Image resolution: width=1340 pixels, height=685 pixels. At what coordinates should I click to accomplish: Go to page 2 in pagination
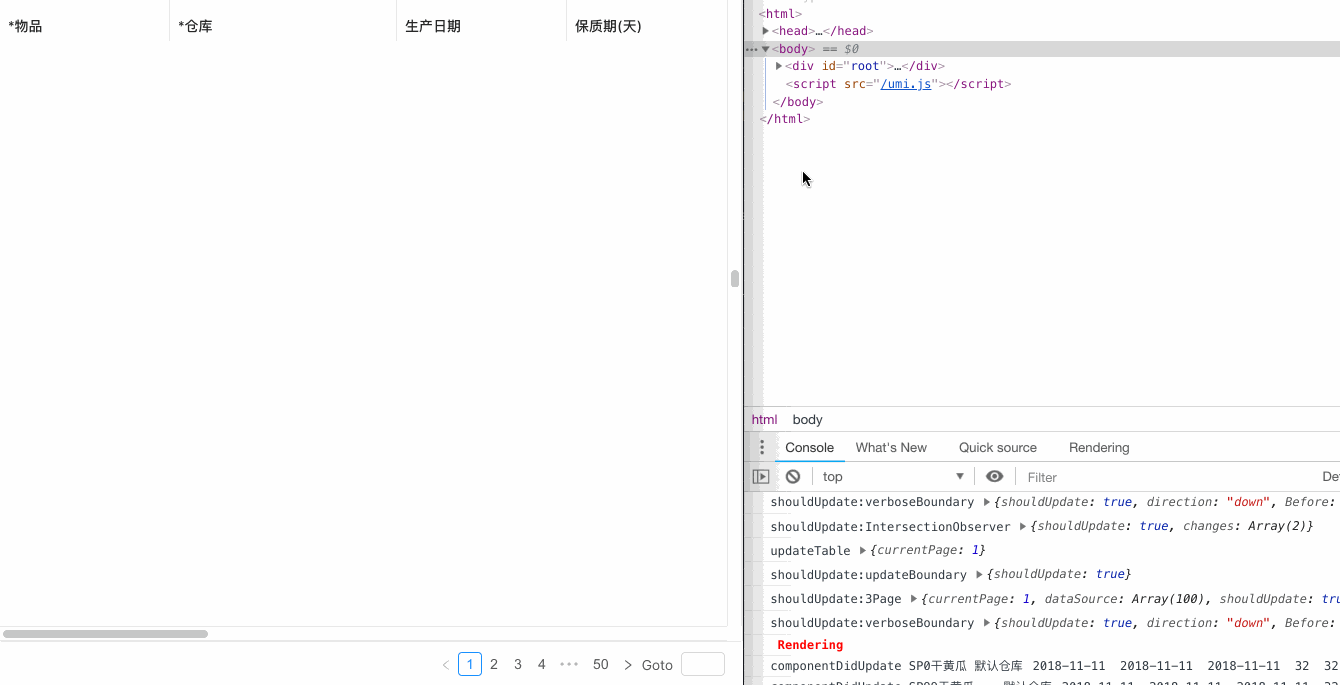pyautogui.click(x=494, y=664)
